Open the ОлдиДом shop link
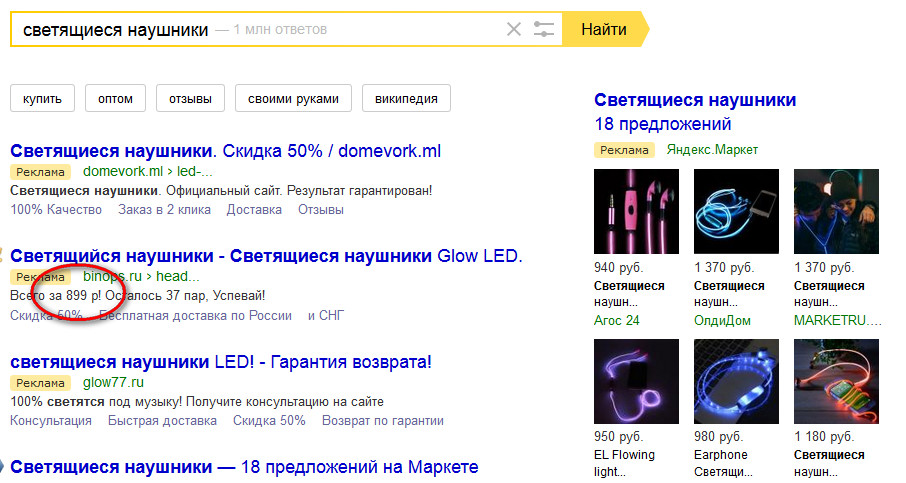906x483 pixels. pyautogui.click(x=722, y=321)
